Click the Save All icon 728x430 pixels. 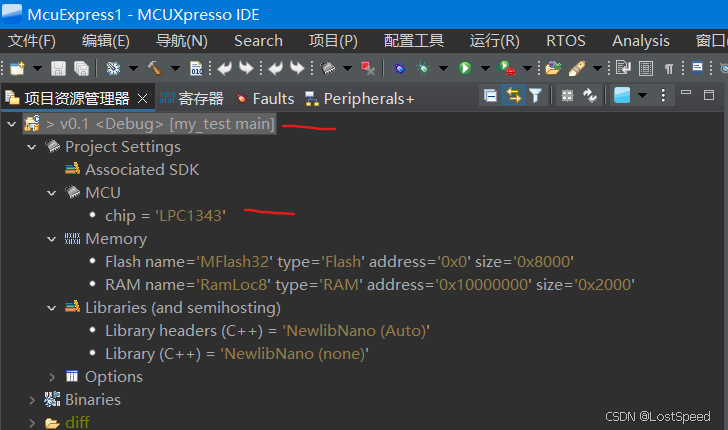(81, 69)
